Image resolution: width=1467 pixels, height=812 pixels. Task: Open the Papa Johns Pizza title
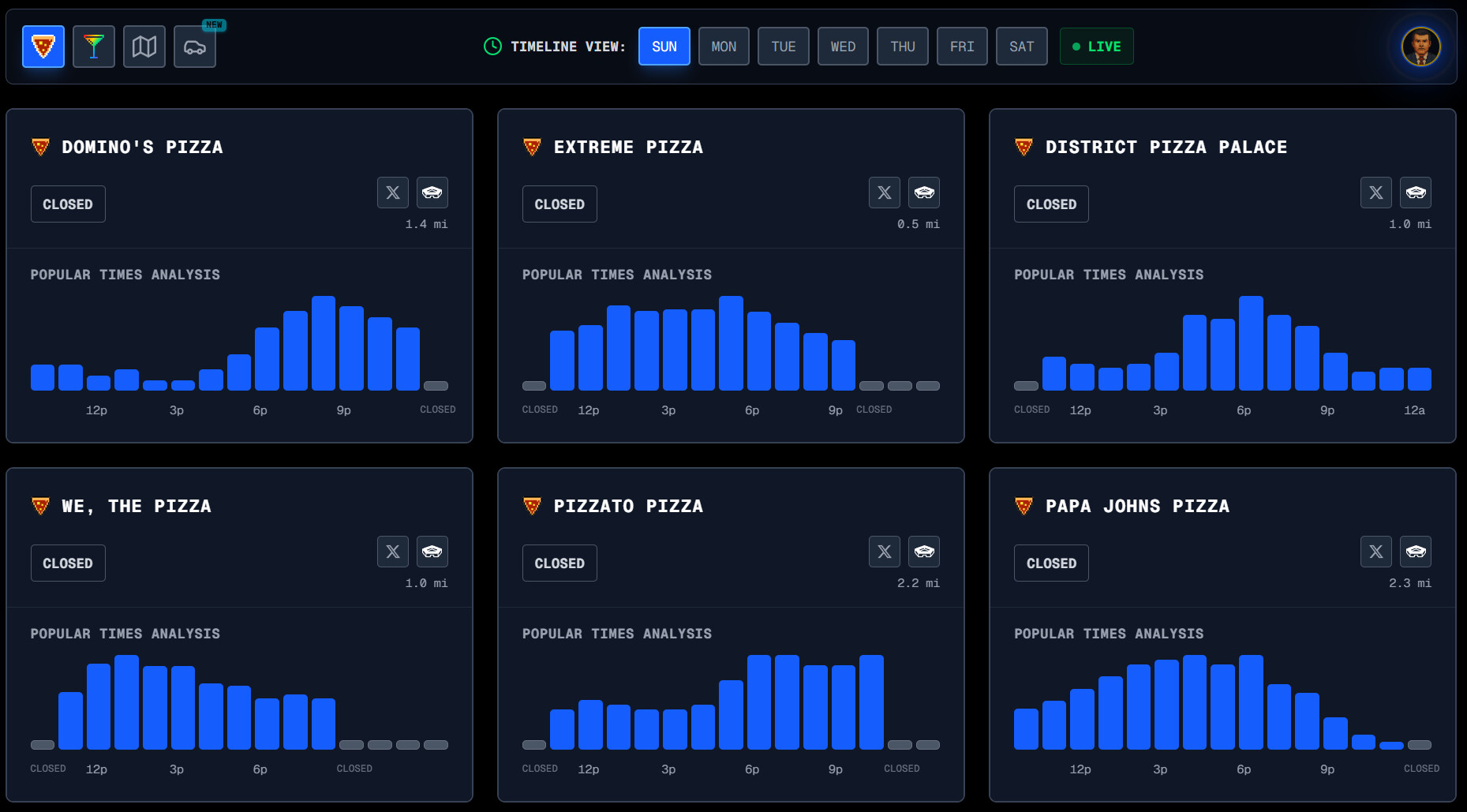[1137, 506]
